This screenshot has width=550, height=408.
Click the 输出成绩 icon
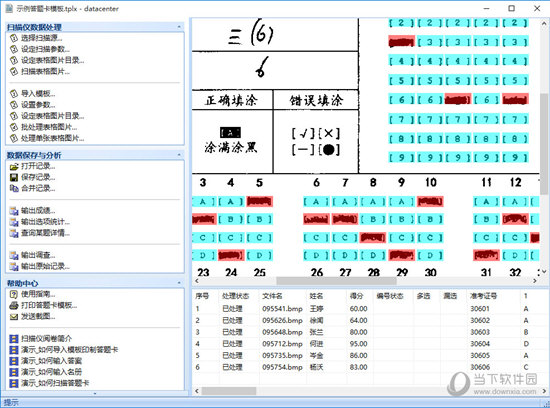tap(13, 211)
